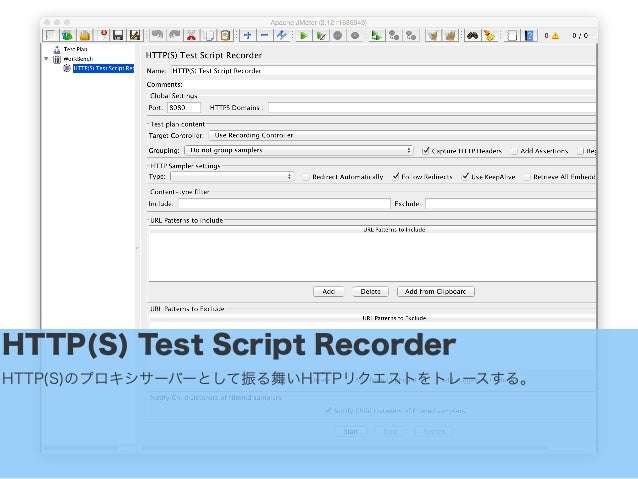
Task: Click the Toggle enable/disable icon
Action: (x=282, y=35)
